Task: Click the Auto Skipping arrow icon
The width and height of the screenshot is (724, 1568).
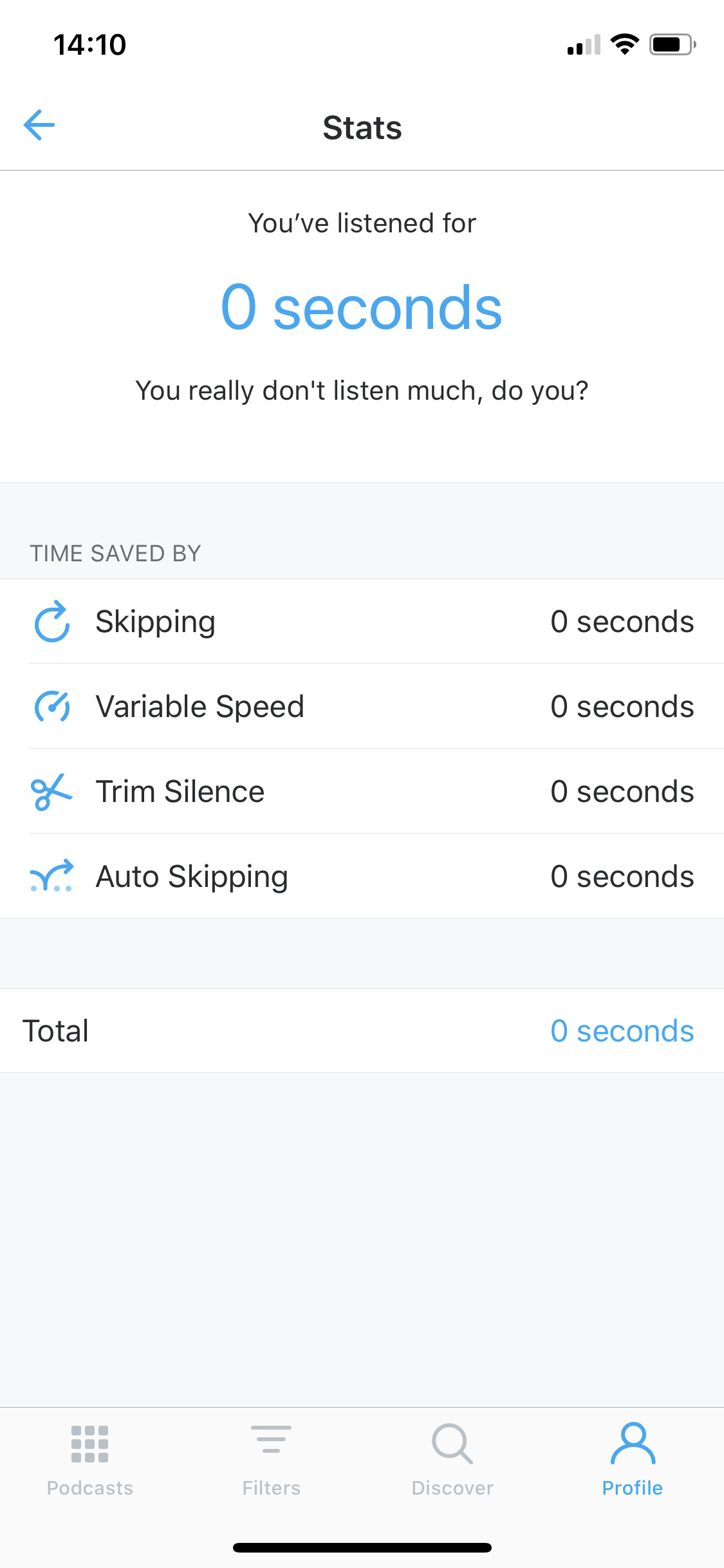Action: [x=52, y=877]
